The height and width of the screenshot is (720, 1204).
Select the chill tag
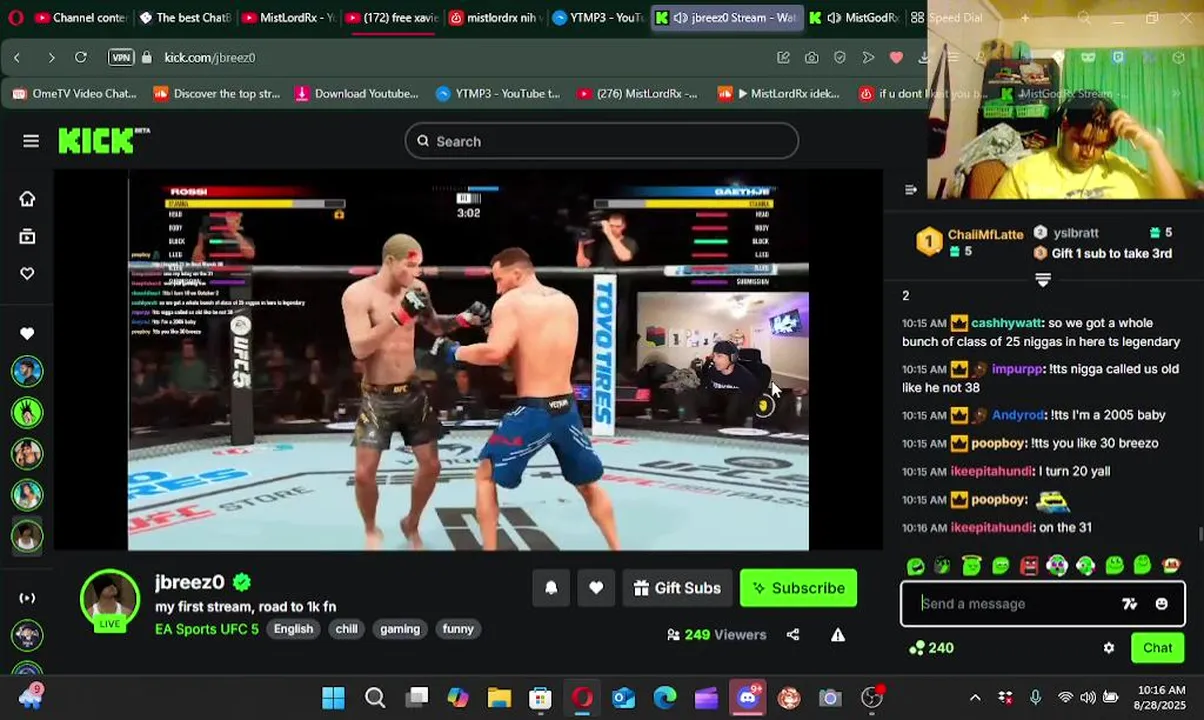[346, 629]
